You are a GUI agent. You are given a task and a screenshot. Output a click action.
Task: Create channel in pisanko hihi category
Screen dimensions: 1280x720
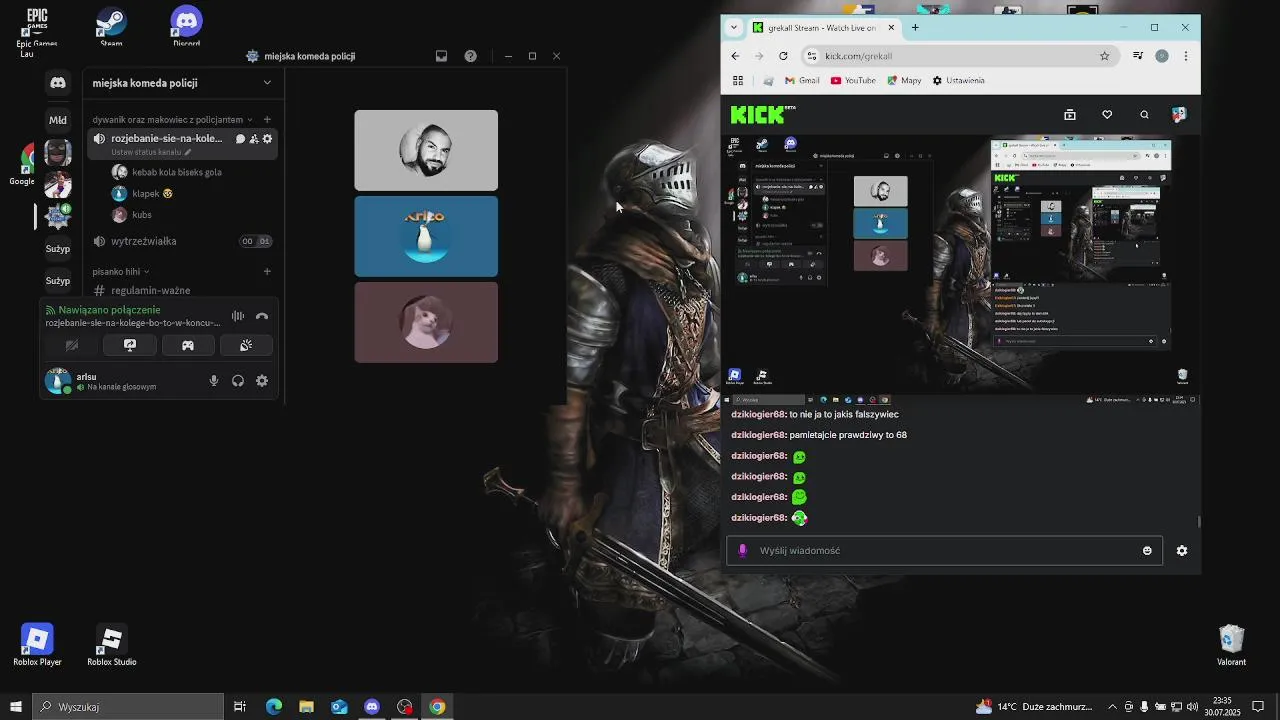267,271
